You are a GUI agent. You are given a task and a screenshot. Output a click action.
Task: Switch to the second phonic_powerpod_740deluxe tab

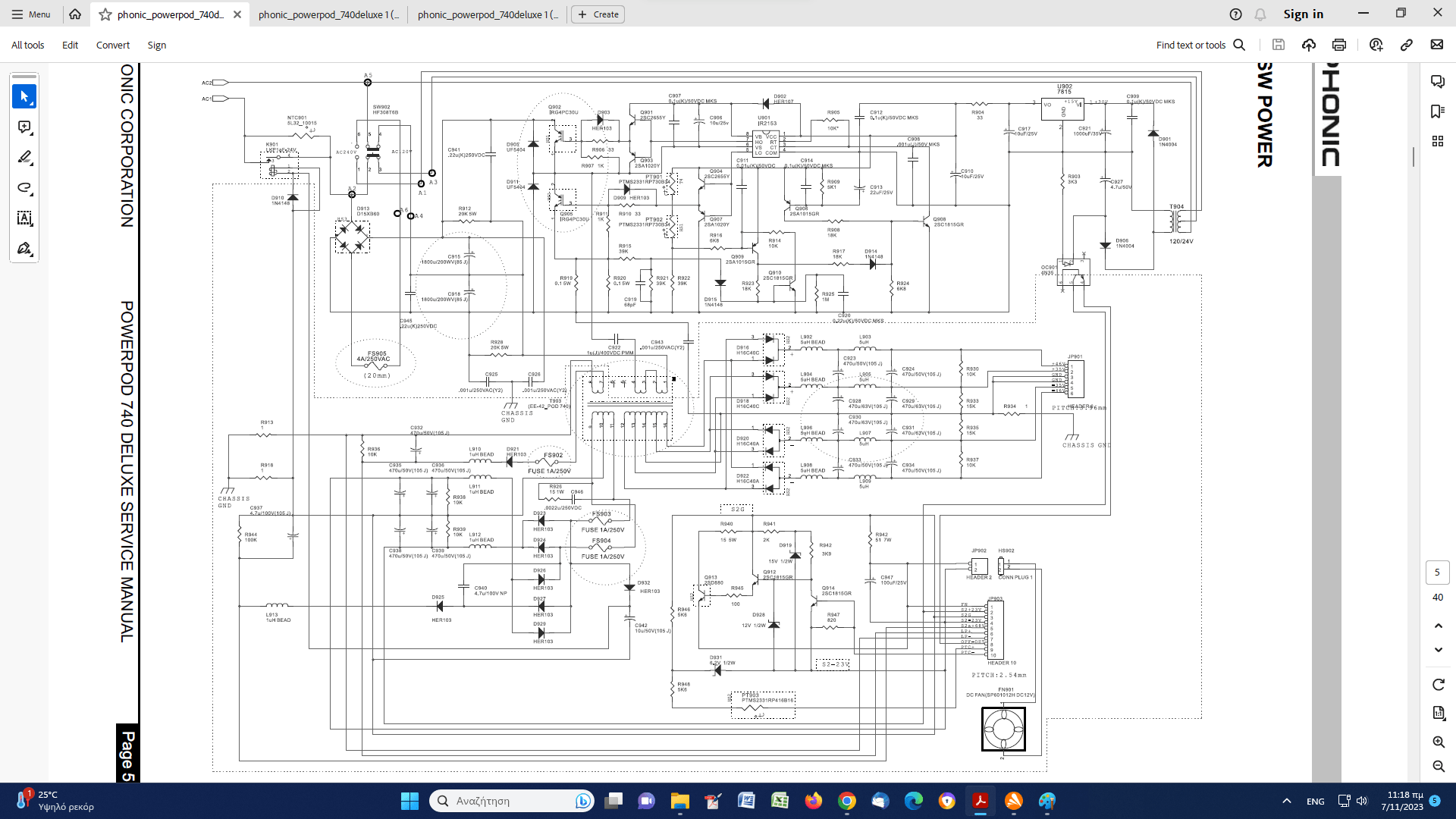pyautogui.click(x=328, y=14)
